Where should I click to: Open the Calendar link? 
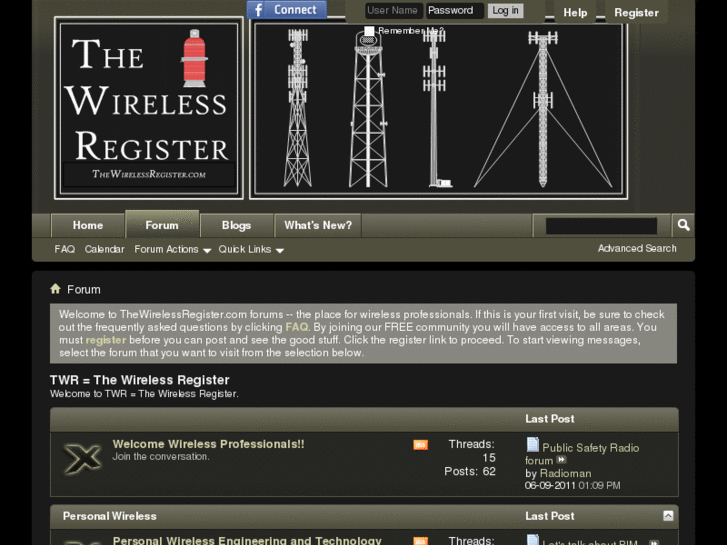(x=104, y=250)
